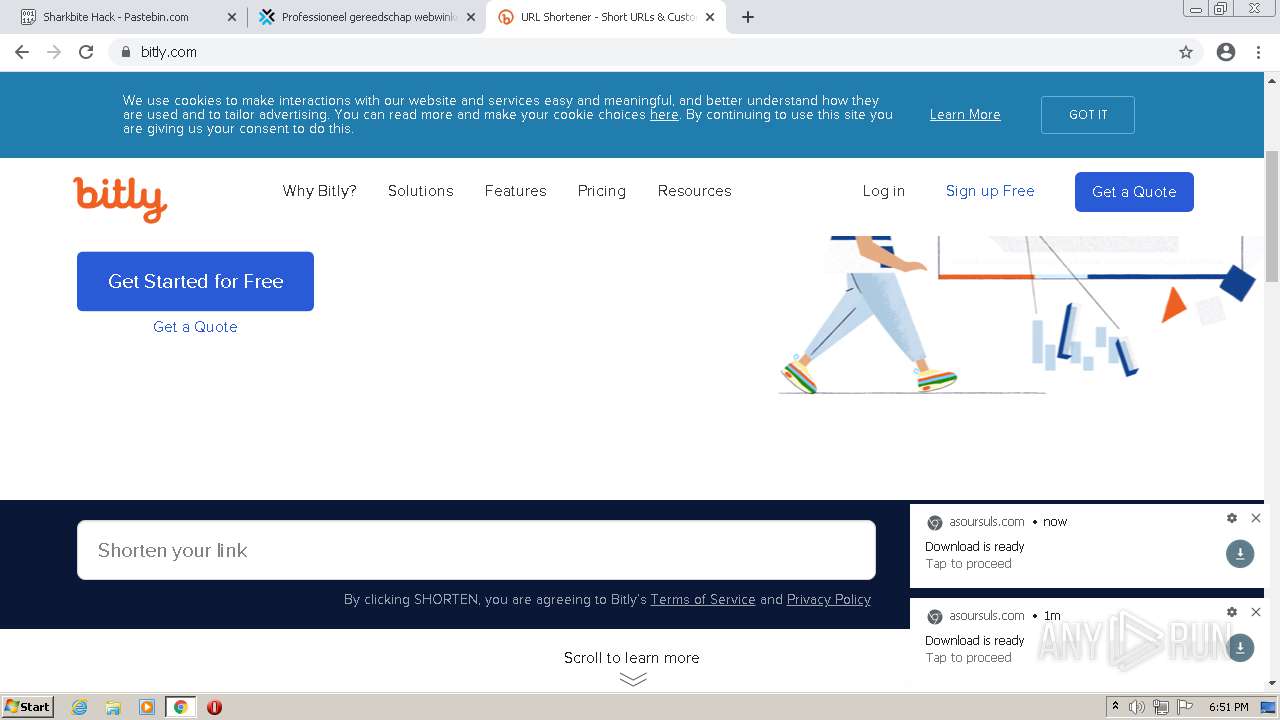Click Sign up Free
1280x720 pixels.
(990, 191)
